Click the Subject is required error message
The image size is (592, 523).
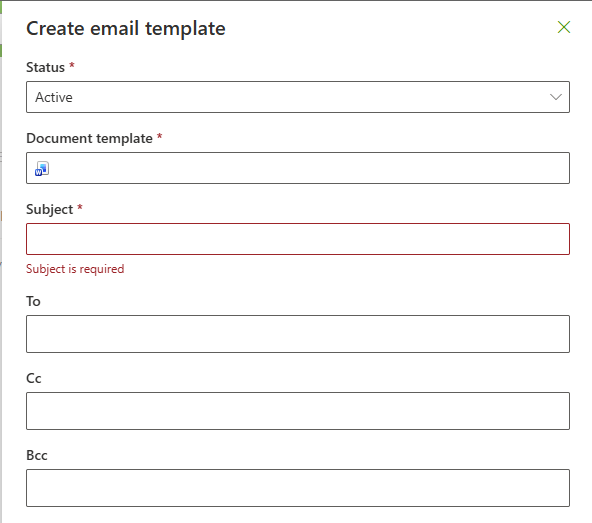[75, 269]
